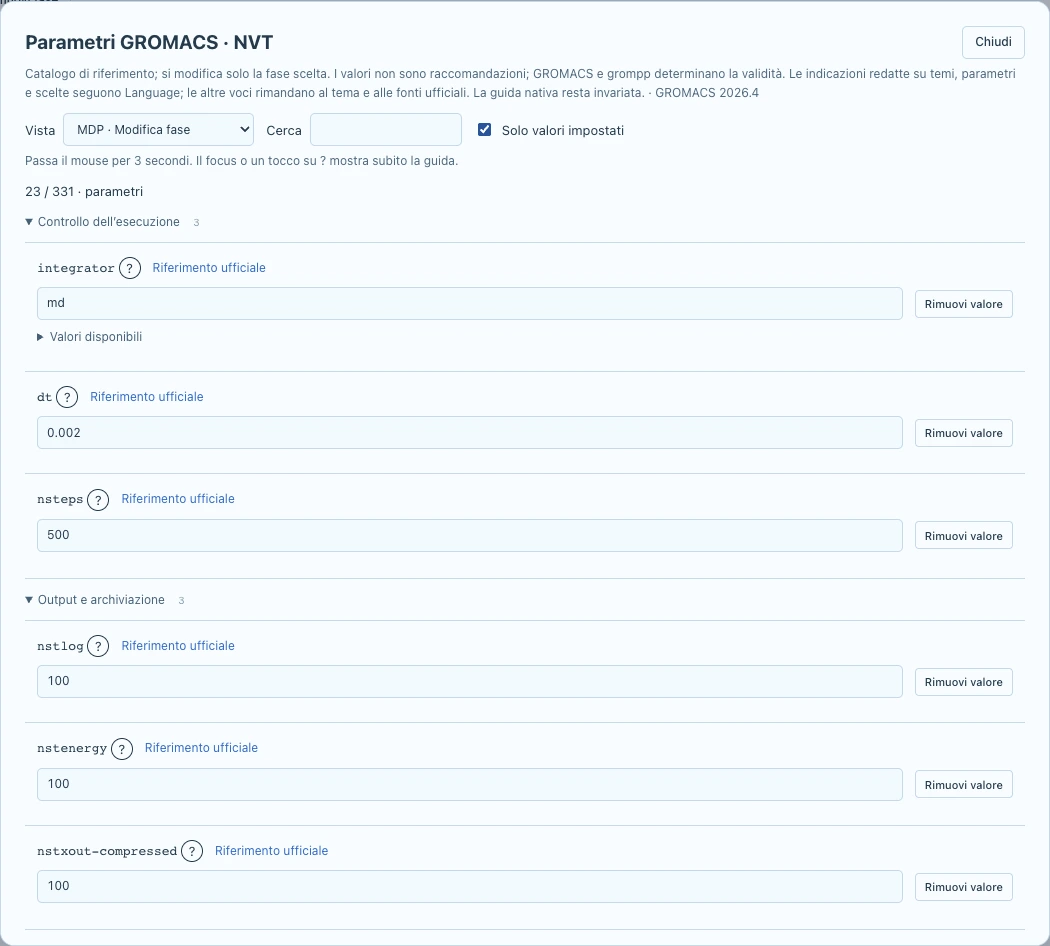Click the nstxout-compressed parameter name
The height and width of the screenshot is (946, 1050).
coord(107,851)
